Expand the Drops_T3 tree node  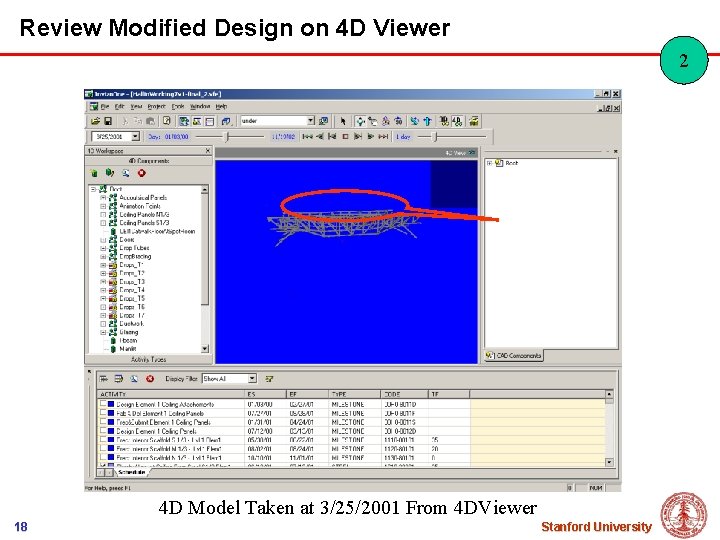[x=103, y=281]
